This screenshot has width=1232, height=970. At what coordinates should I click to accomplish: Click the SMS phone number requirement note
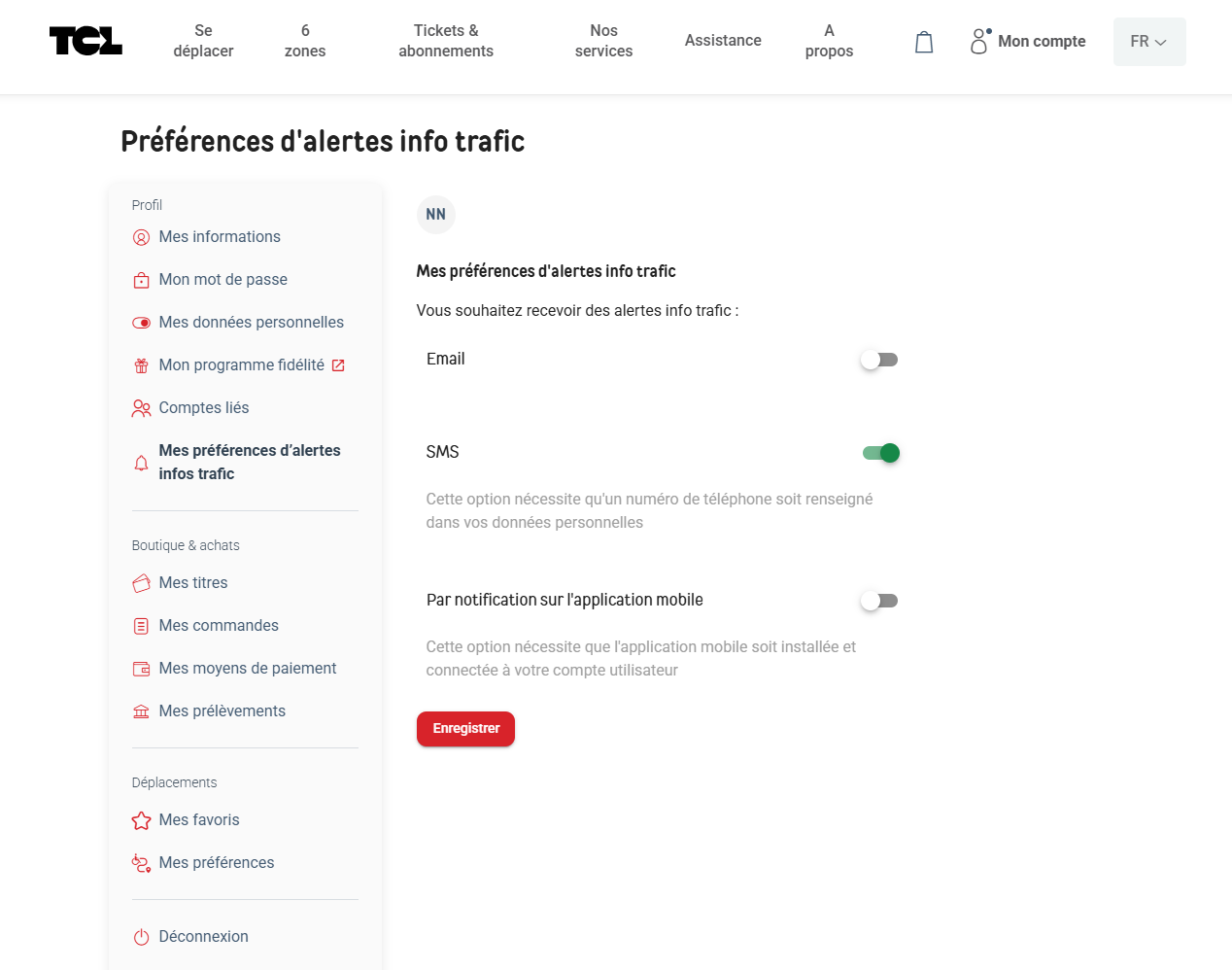point(649,511)
